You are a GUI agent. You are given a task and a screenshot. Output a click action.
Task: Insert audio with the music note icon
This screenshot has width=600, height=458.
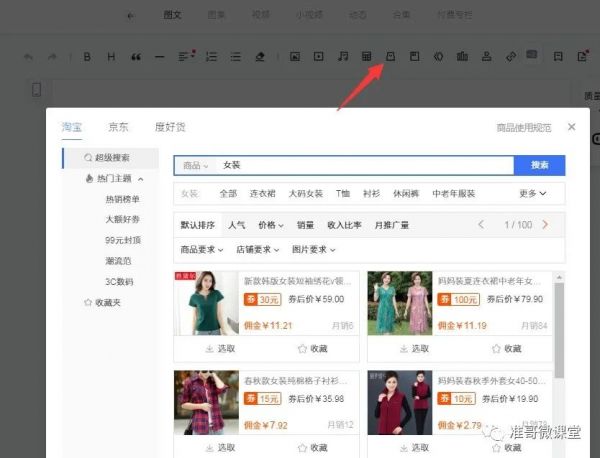click(x=343, y=57)
